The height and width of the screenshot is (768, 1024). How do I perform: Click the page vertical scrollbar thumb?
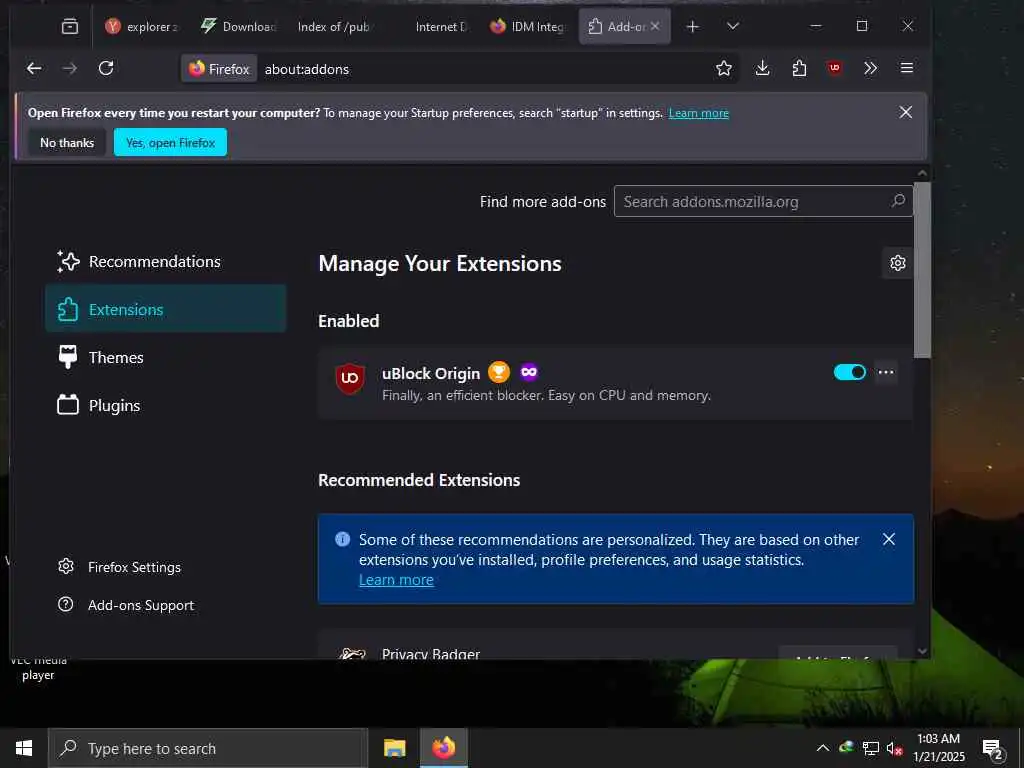coord(922,269)
